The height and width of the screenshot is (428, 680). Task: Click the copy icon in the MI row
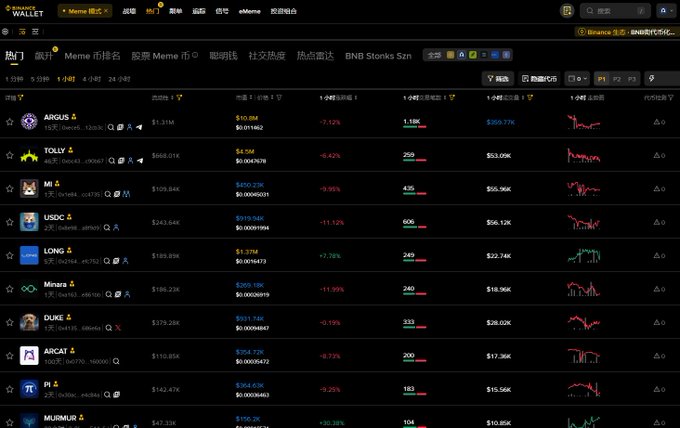tap(117, 194)
